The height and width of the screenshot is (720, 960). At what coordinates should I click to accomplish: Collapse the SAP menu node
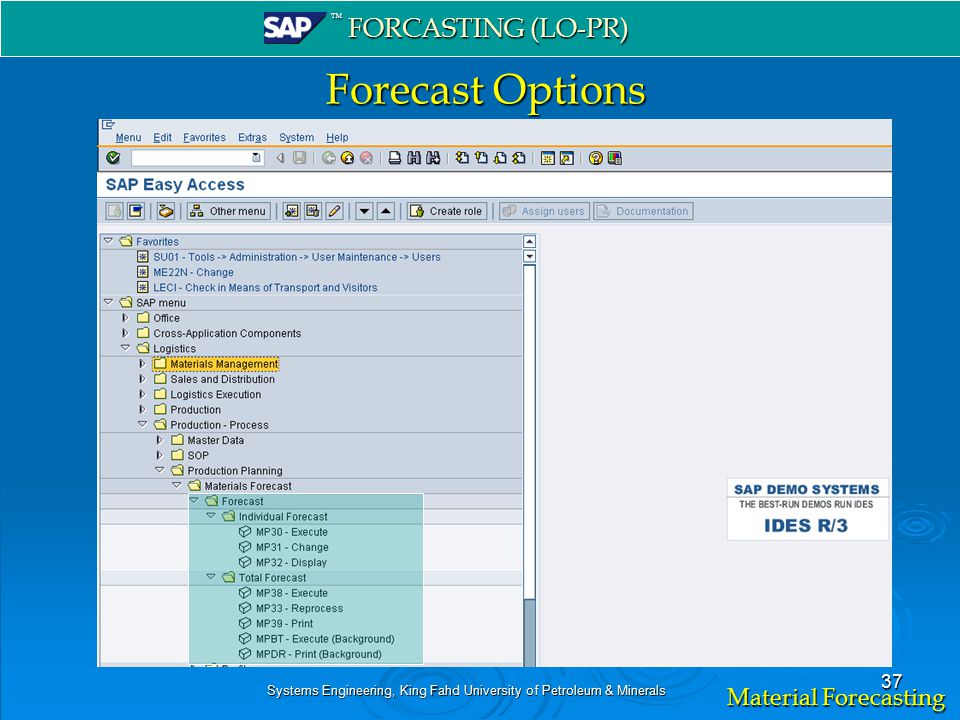pyautogui.click(x=108, y=302)
